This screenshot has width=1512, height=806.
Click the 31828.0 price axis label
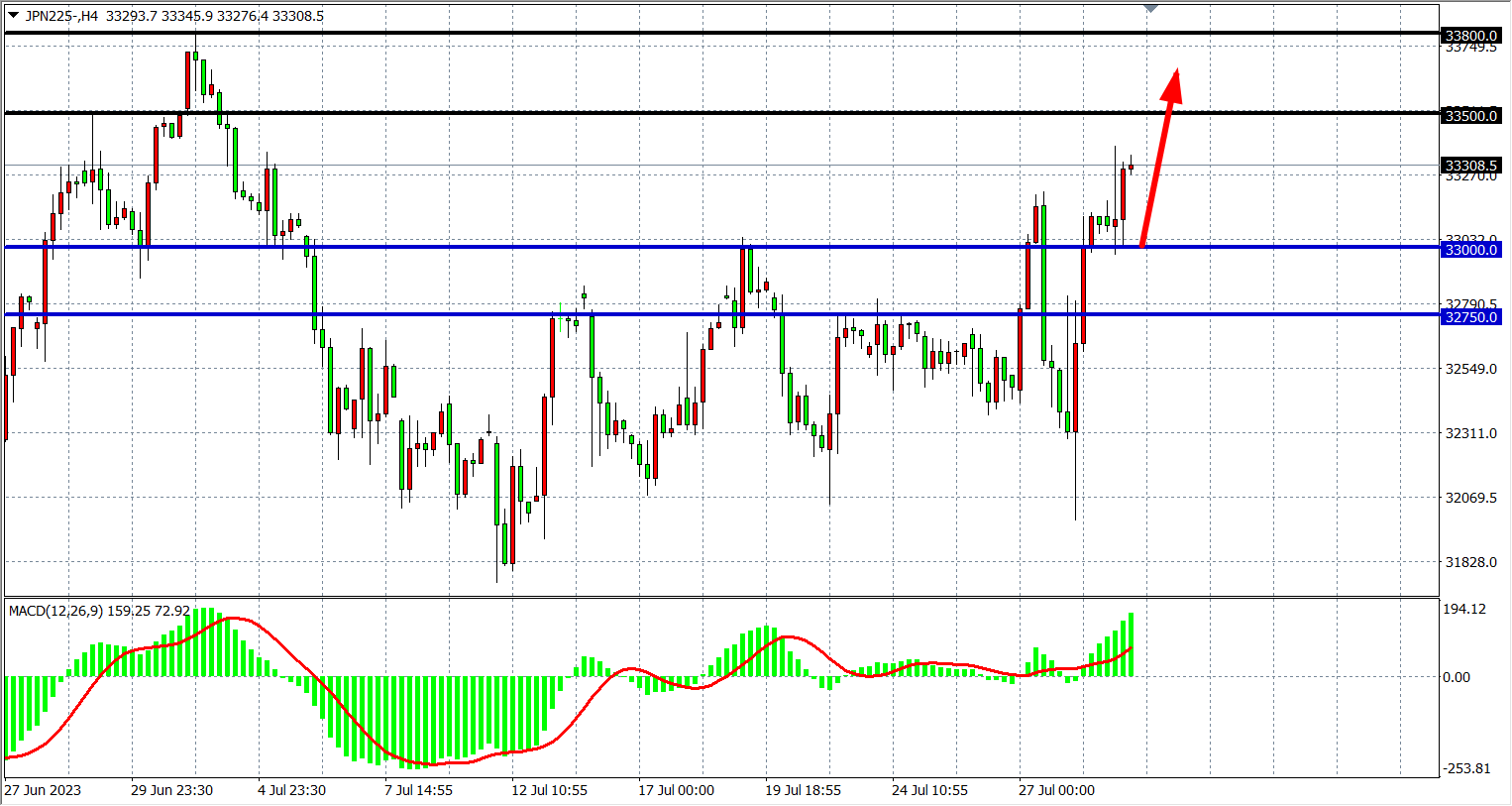pyautogui.click(x=1471, y=562)
